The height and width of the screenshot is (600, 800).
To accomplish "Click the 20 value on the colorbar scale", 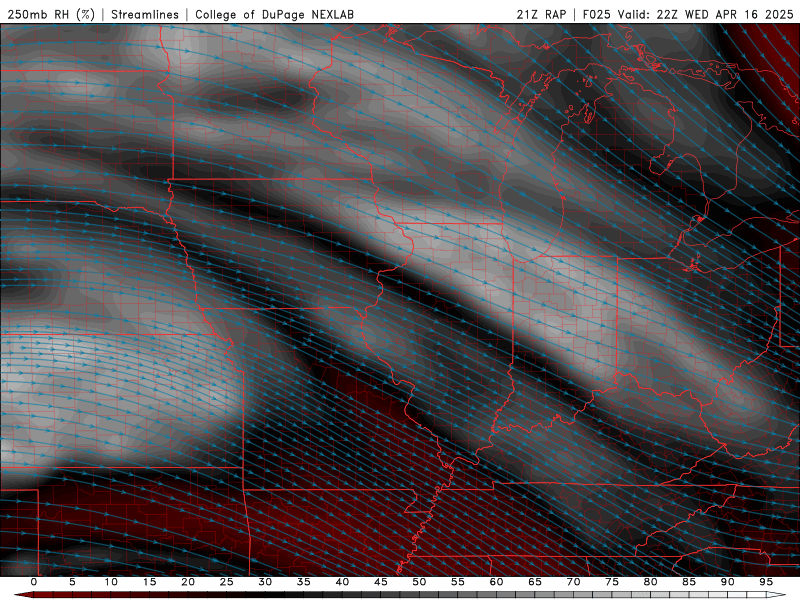I will [x=188, y=582].
